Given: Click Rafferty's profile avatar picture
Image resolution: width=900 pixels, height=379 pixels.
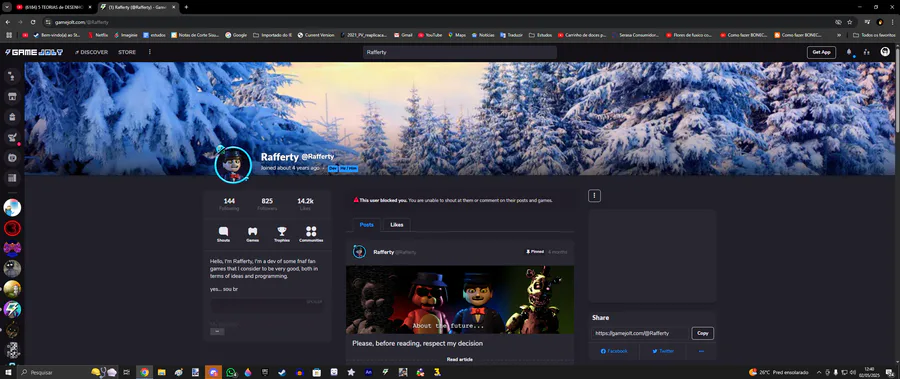Looking at the screenshot, I should [x=232, y=165].
